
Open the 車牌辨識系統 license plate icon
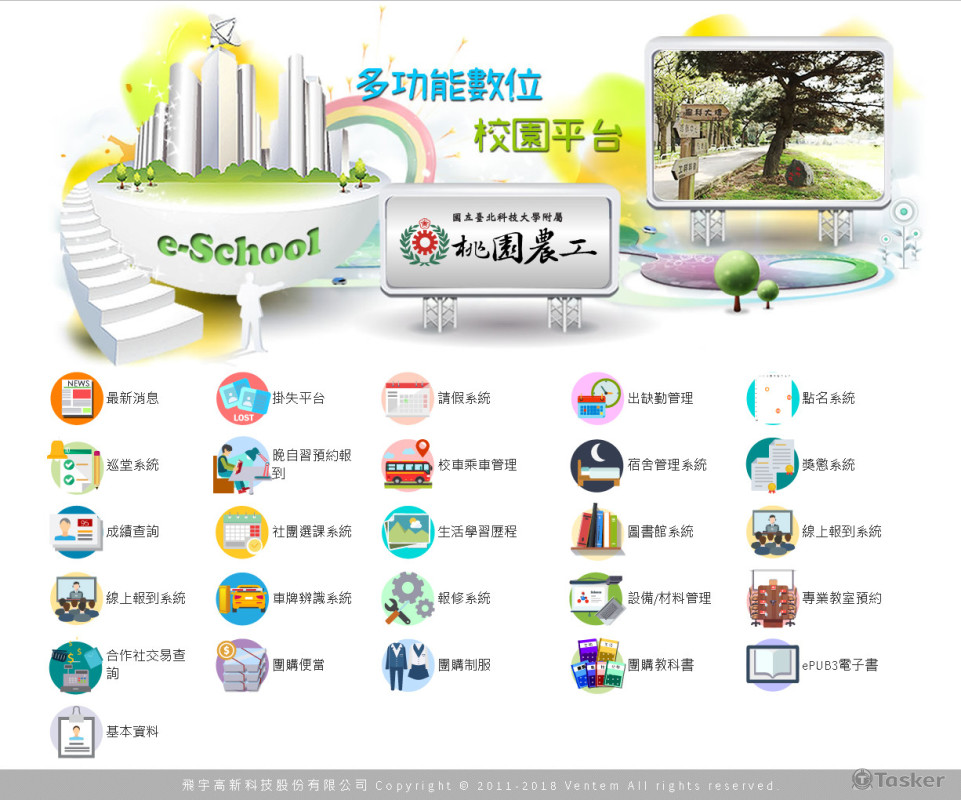pos(242,598)
